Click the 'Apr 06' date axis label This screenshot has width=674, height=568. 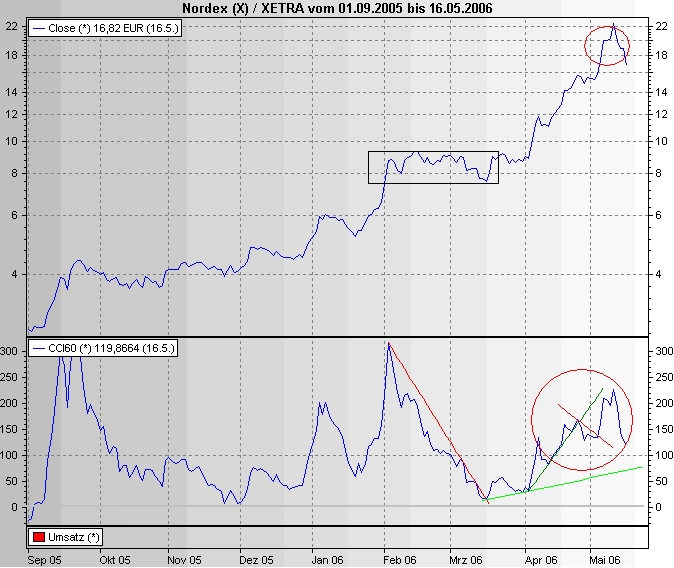coord(541,560)
